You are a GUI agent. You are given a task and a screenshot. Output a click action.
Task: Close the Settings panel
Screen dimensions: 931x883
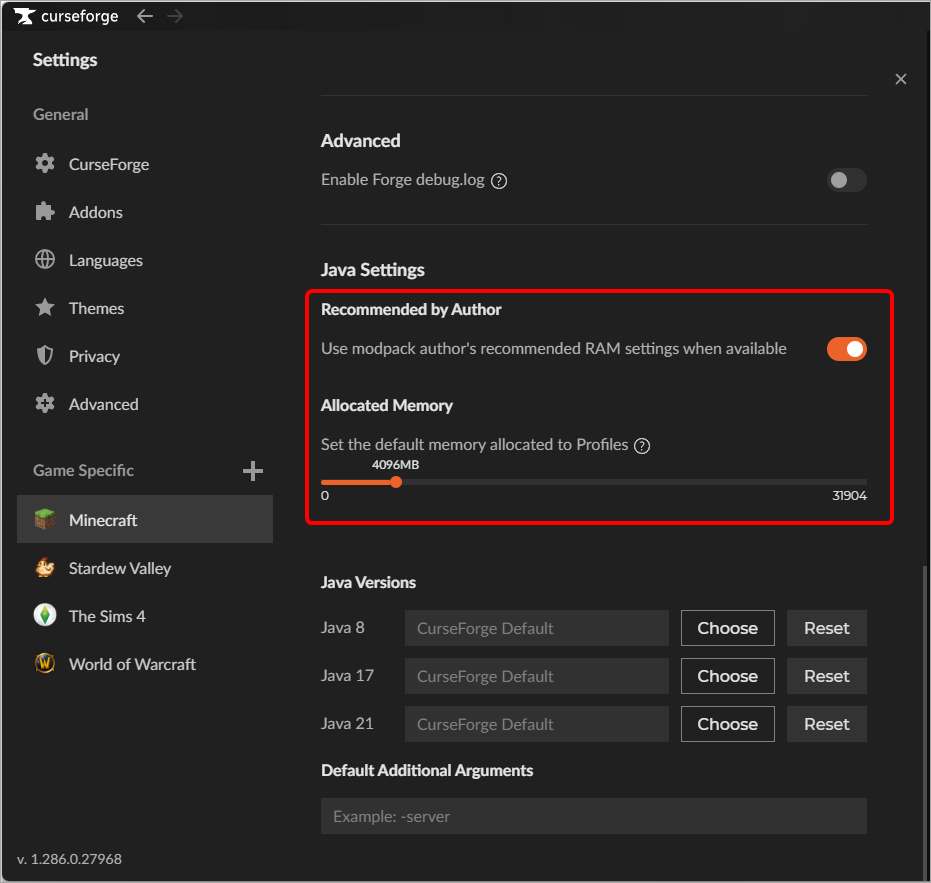[901, 79]
